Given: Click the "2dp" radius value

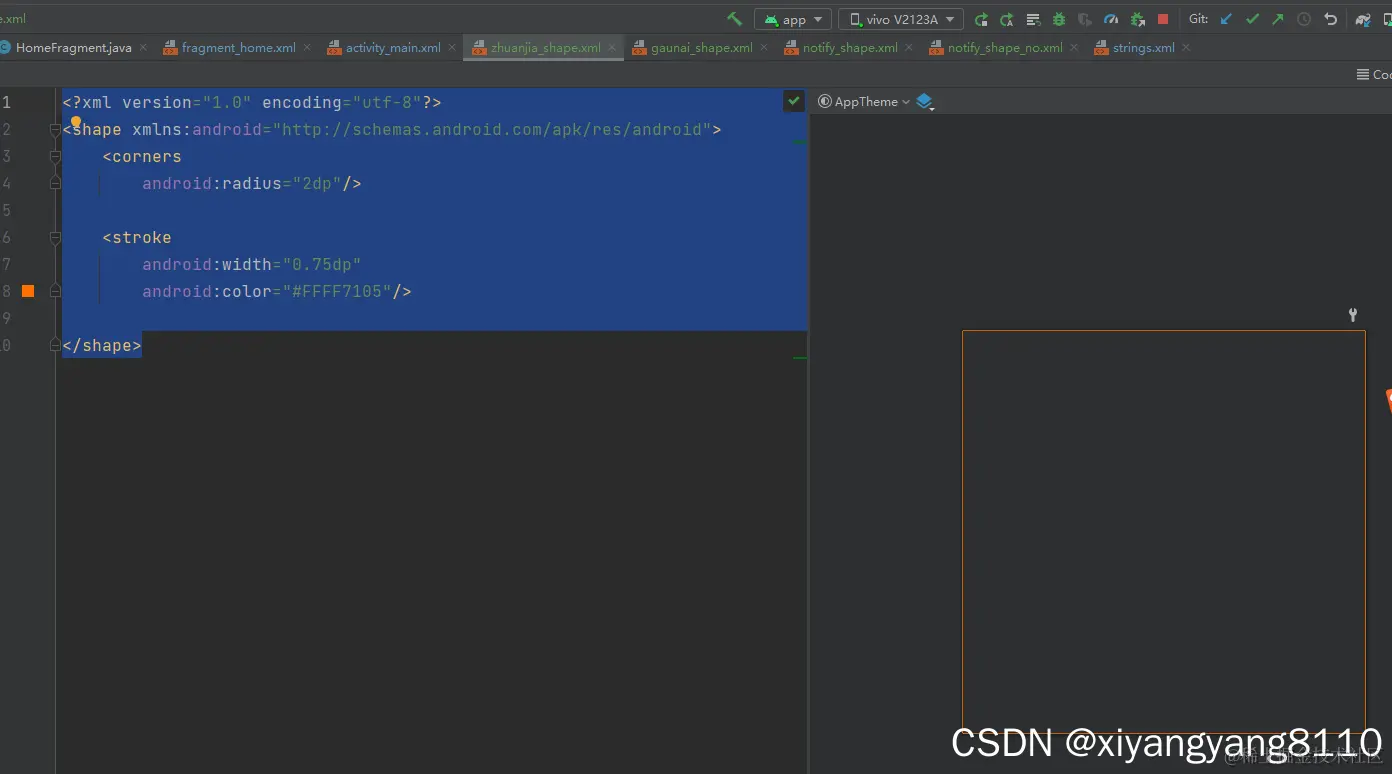Looking at the screenshot, I should click(317, 184).
